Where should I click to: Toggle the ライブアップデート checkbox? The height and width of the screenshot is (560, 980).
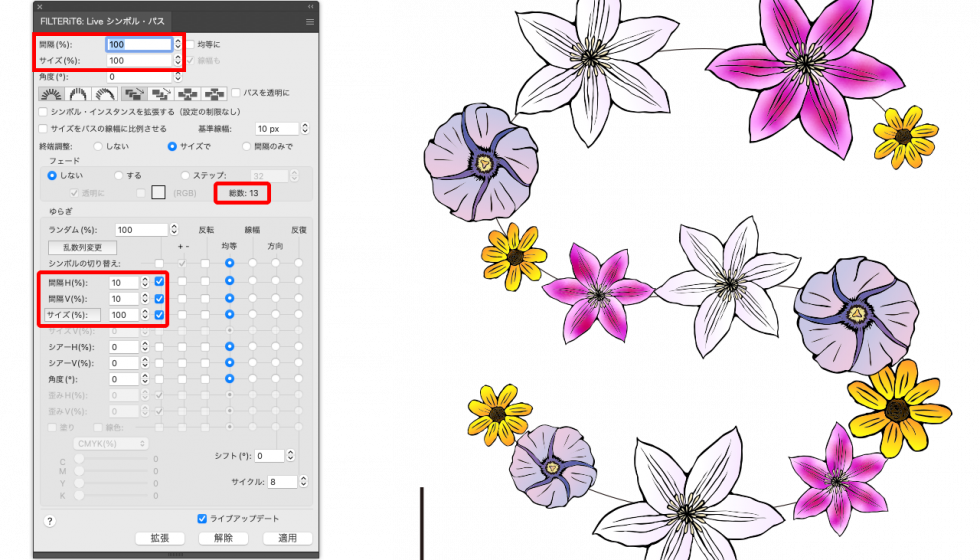point(202,518)
